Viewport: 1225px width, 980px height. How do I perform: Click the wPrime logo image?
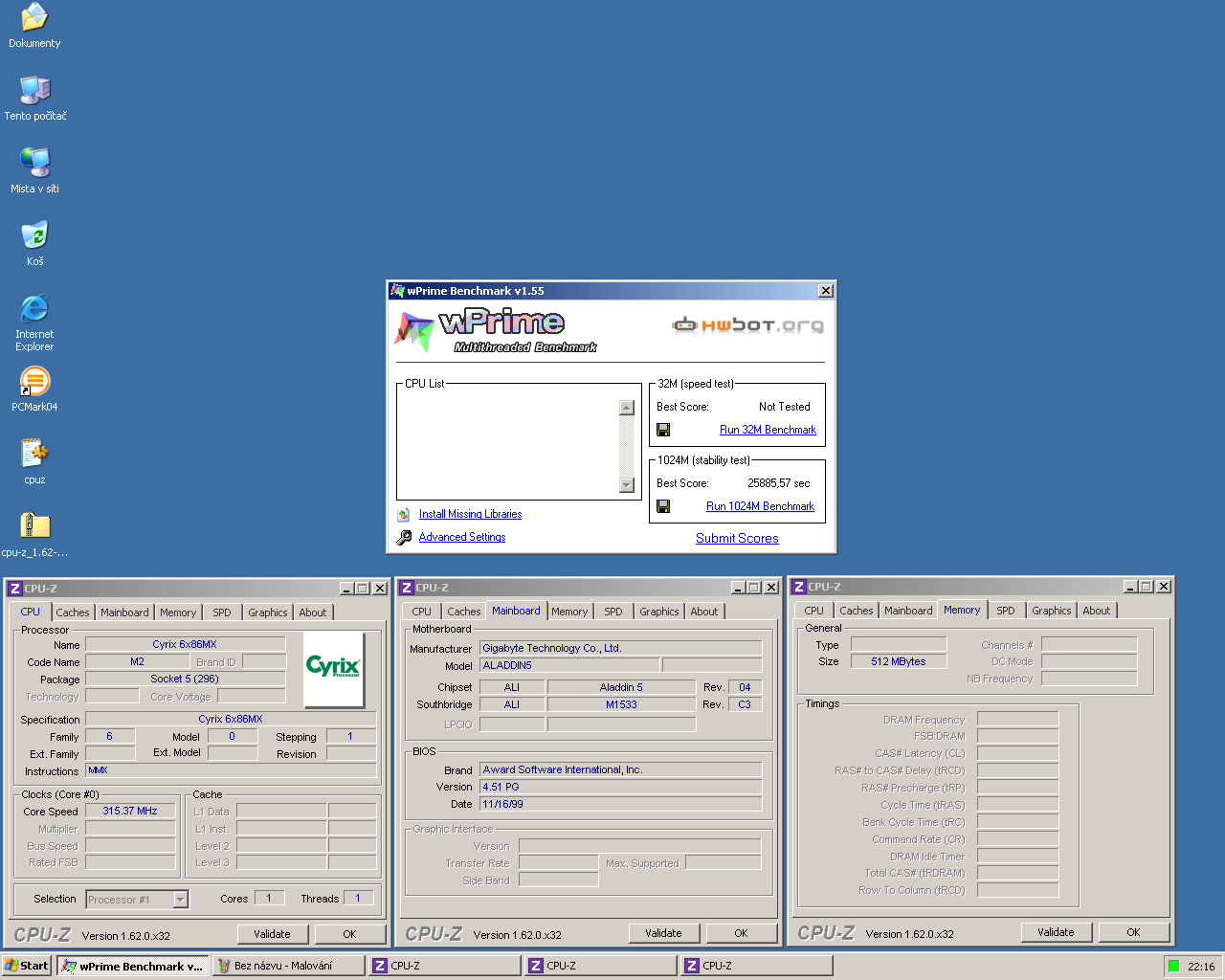coord(495,329)
